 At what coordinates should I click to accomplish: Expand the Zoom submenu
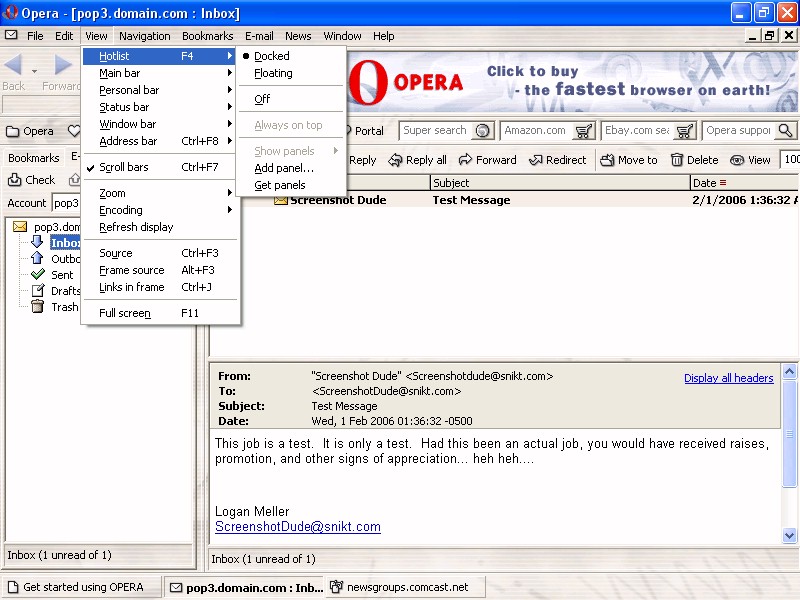point(160,193)
